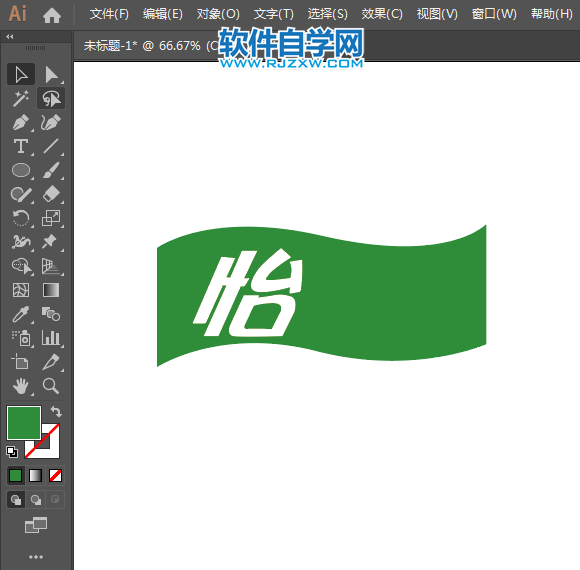The width and height of the screenshot is (580, 570).
Task: Open the 文件(F) menu
Action: tap(109, 14)
